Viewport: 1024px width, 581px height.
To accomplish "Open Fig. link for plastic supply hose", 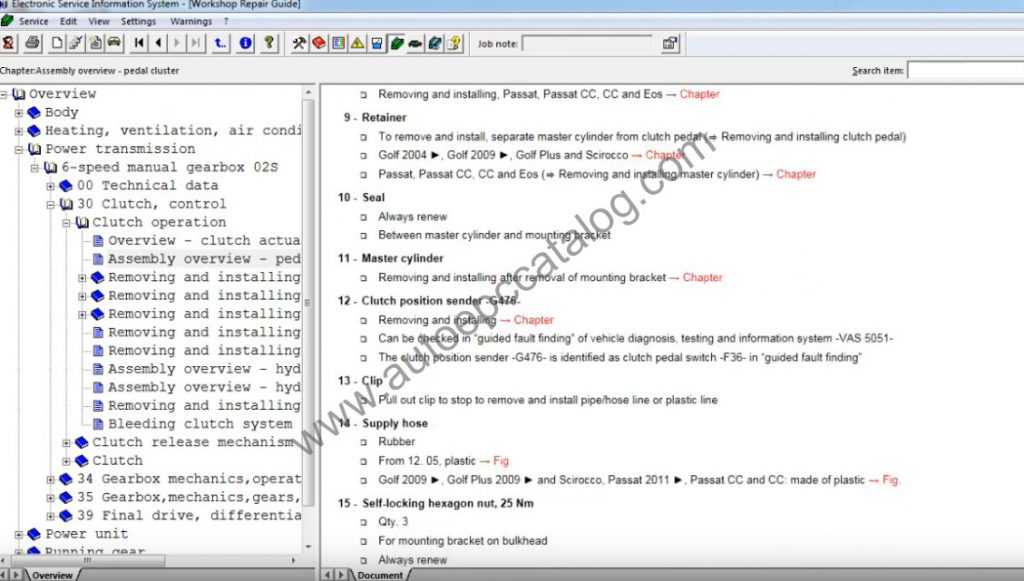I will [501, 461].
